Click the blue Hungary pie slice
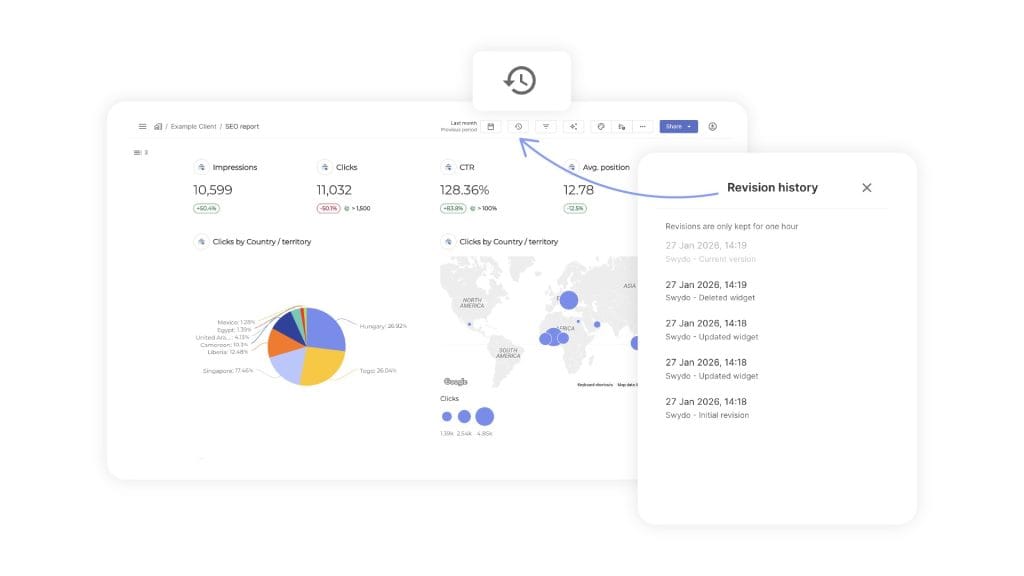 click(x=327, y=327)
